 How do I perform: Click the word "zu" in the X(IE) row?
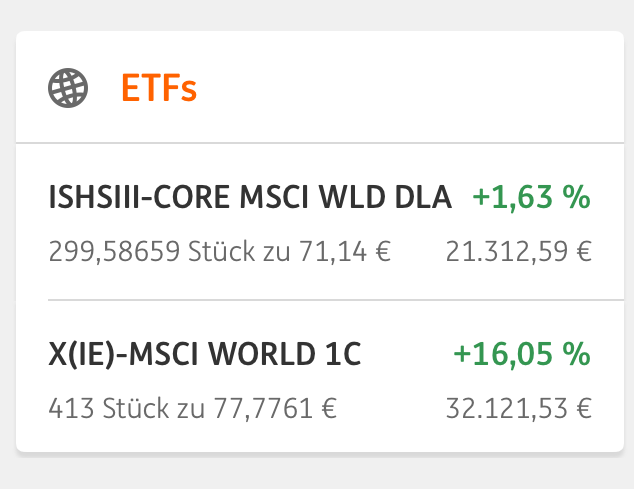180,407
